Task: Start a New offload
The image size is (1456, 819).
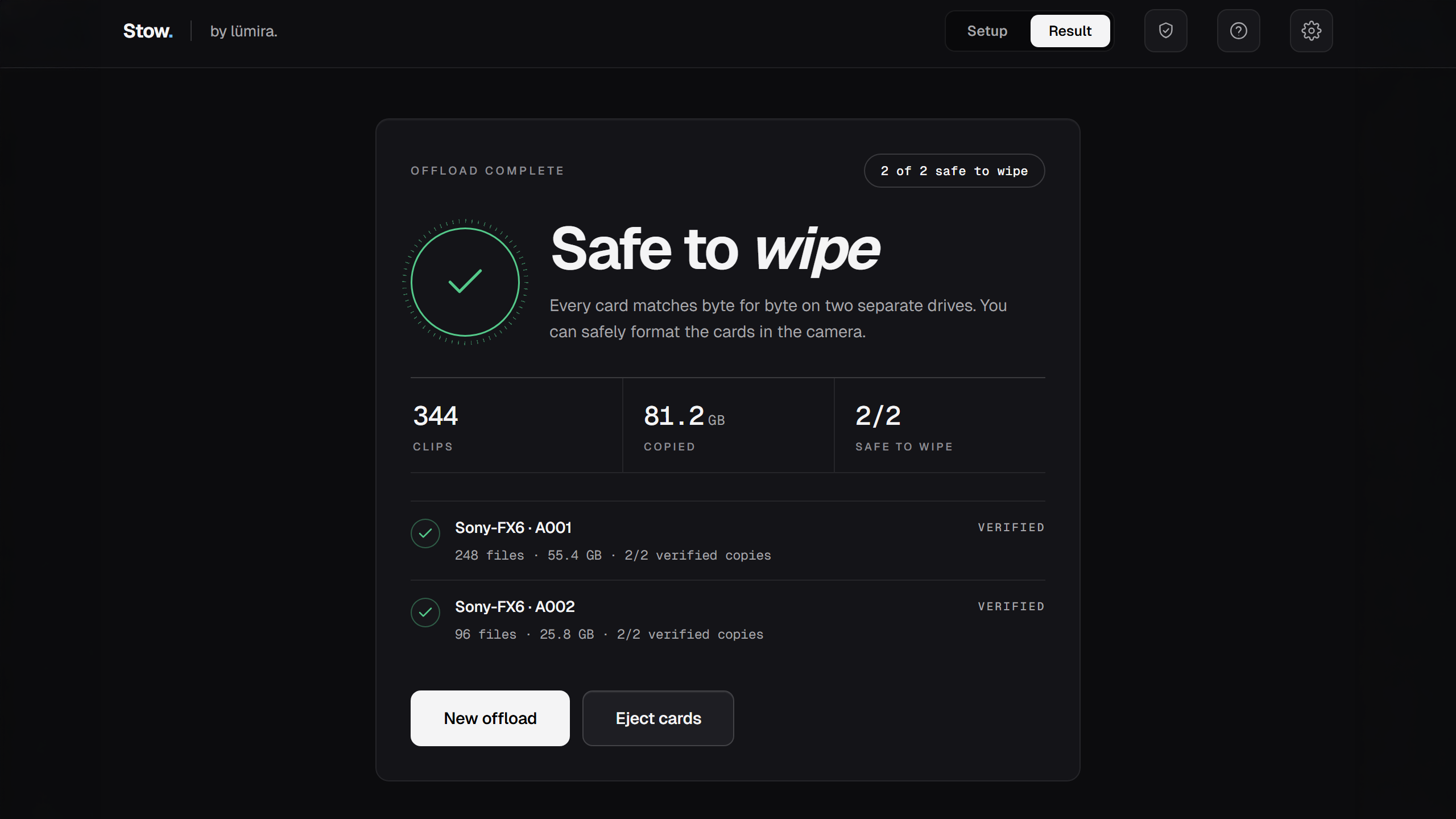Action: pyautogui.click(x=490, y=718)
